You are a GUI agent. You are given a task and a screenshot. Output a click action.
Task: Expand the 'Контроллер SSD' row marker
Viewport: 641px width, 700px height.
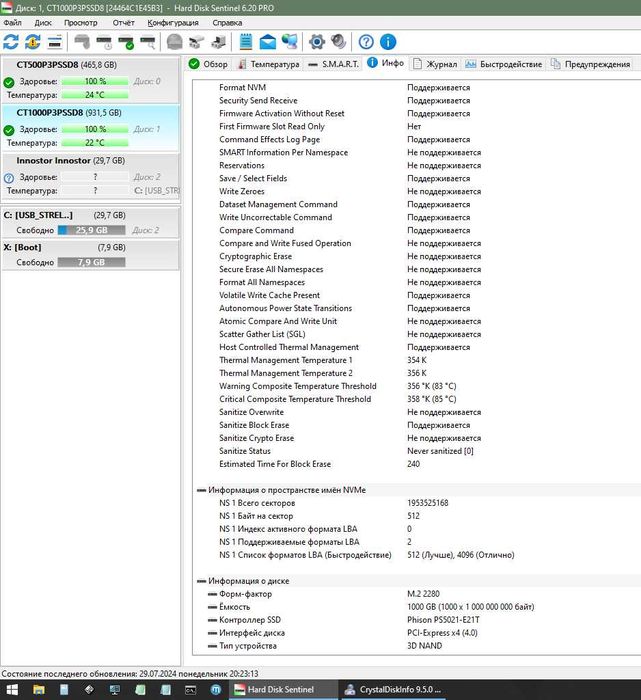[x=212, y=620]
